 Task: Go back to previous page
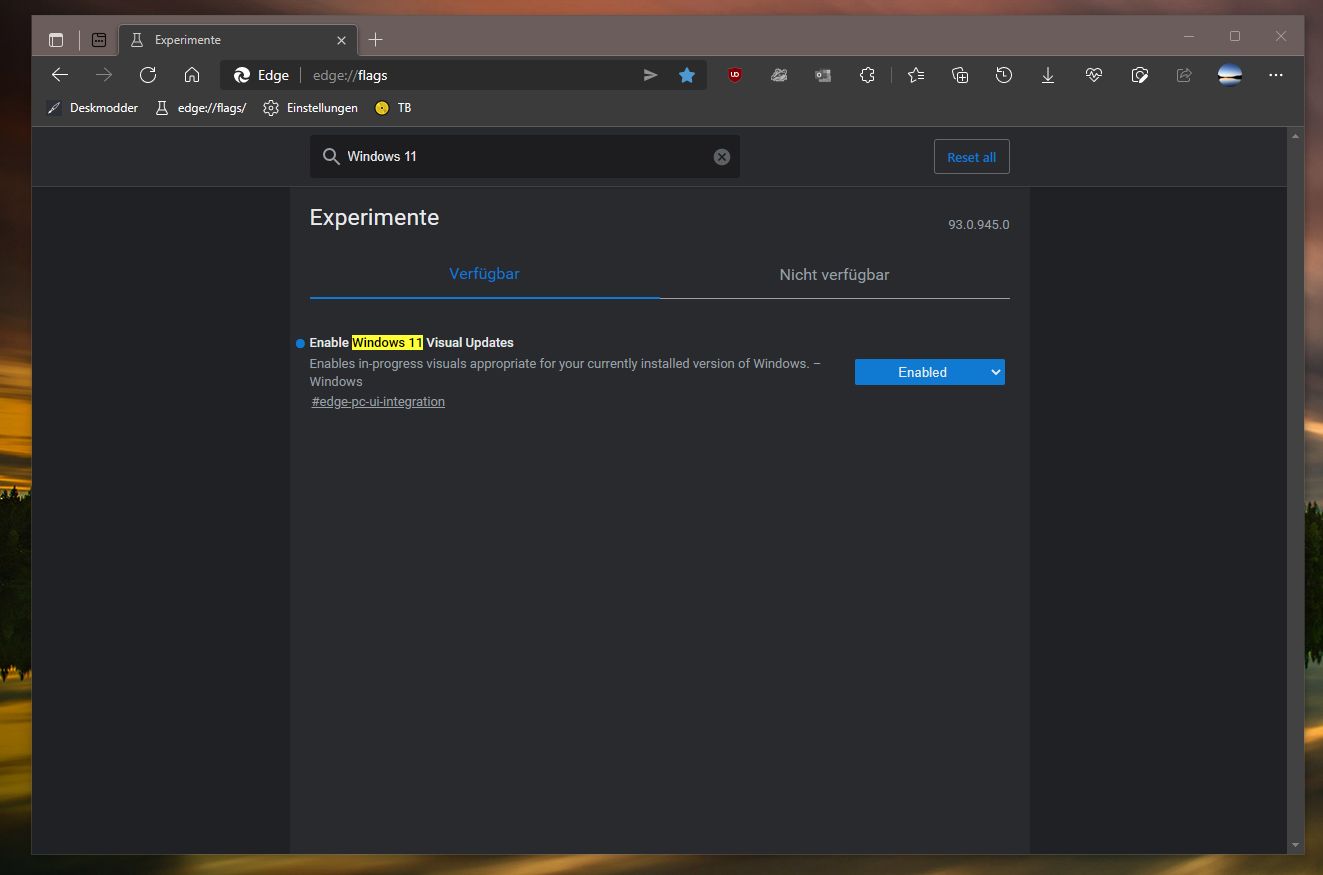click(x=60, y=75)
